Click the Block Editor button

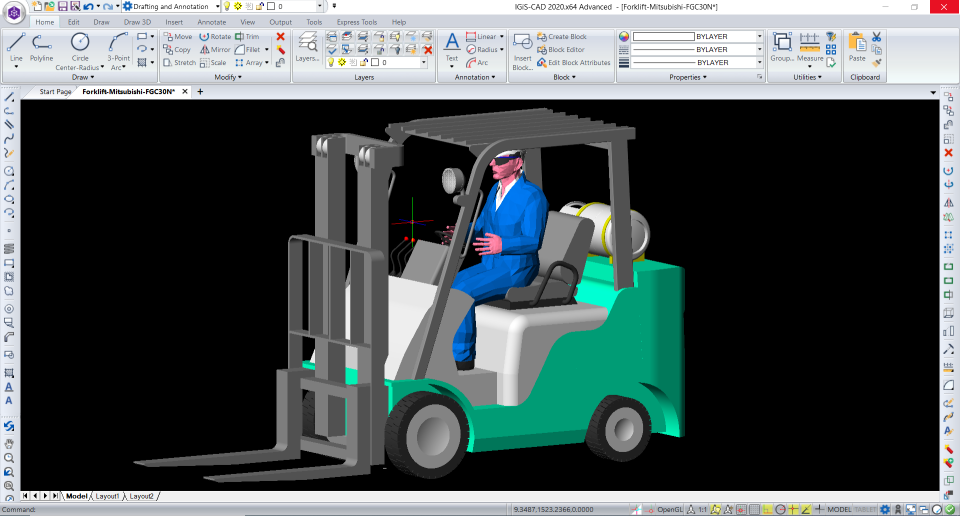click(x=560, y=50)
